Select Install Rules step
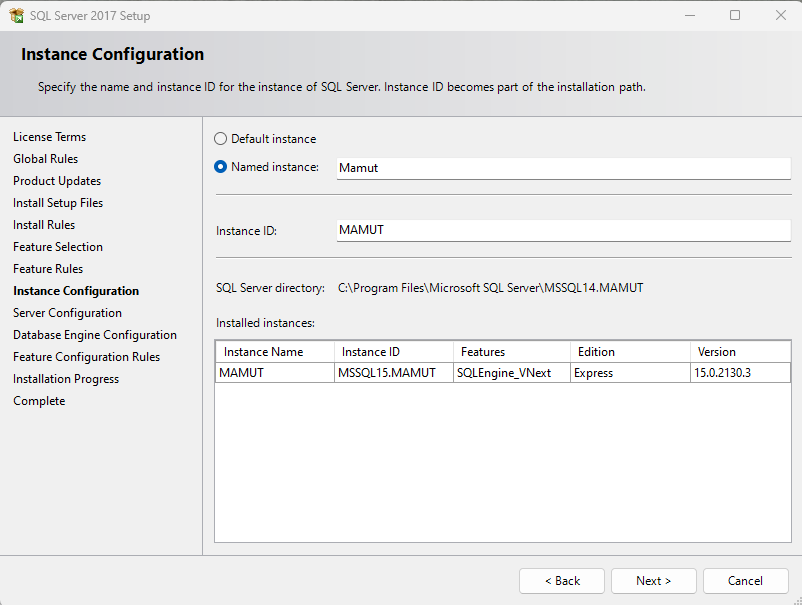802x605 pixels. [x=44, y=225]
